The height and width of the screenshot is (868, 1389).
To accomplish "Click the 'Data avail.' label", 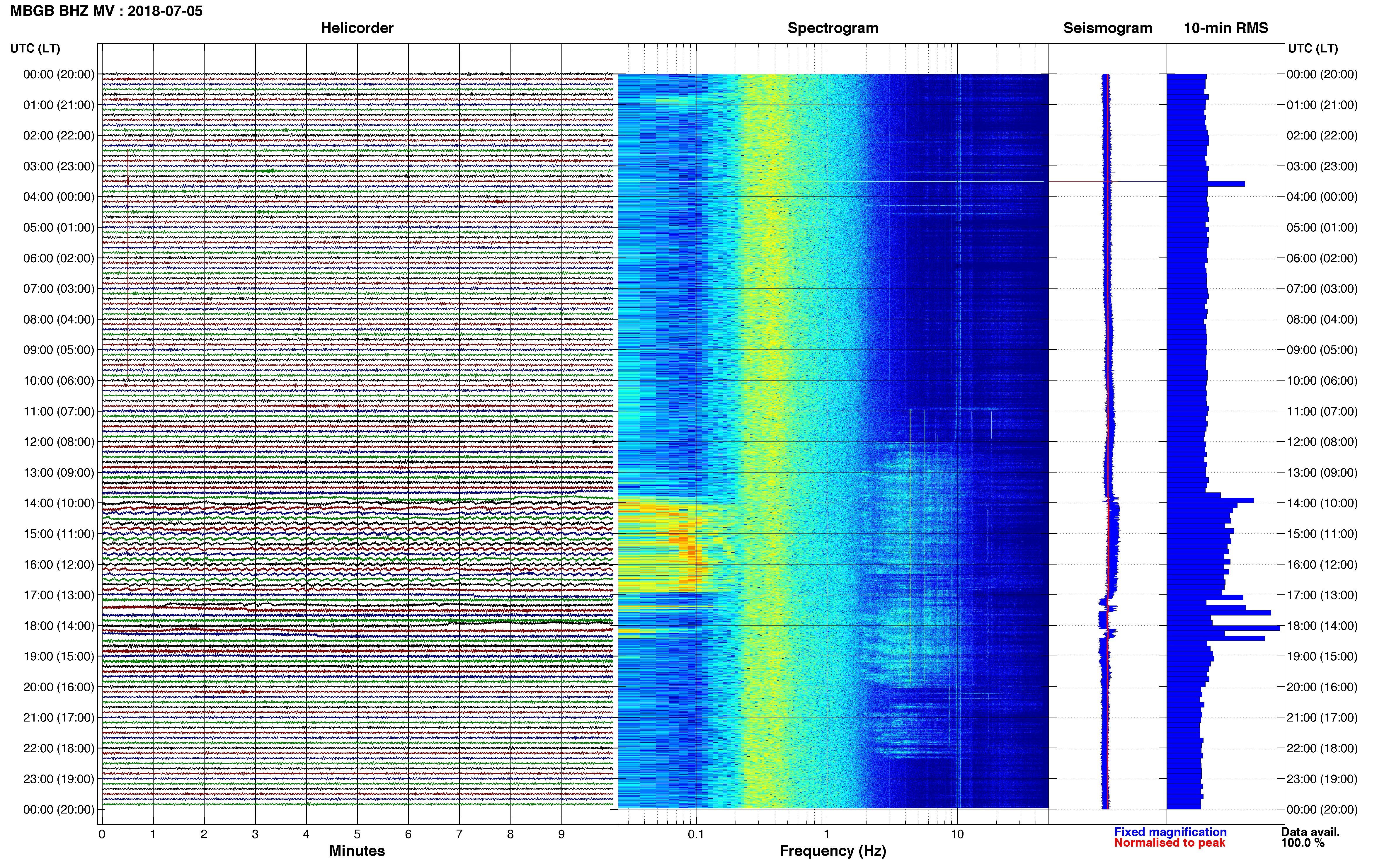I will coord(1310,832).
